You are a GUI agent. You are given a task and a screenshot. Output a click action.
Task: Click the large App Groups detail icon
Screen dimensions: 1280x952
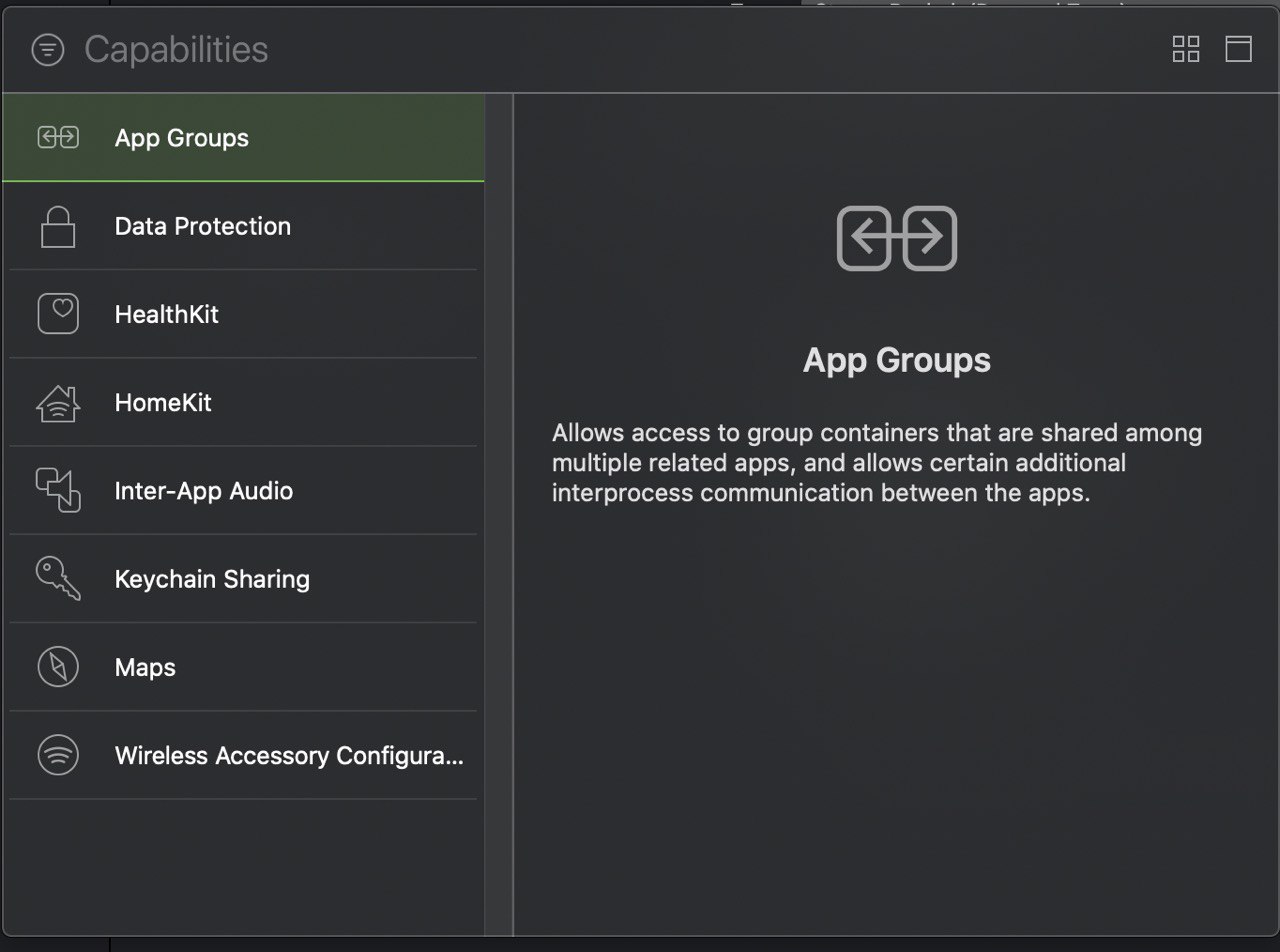click(x=897, y=238)
